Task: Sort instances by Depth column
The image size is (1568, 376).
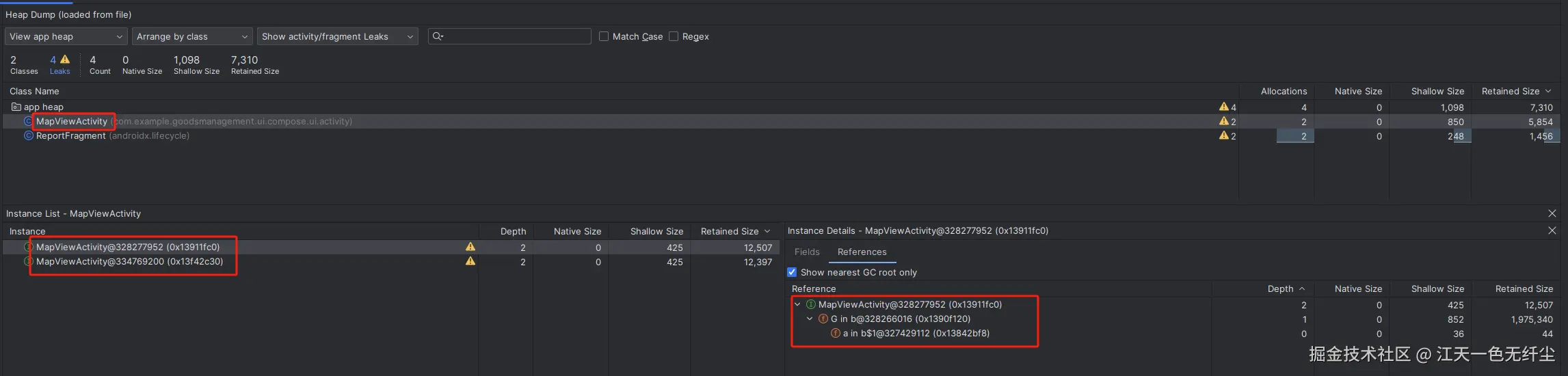Action: 513,231
